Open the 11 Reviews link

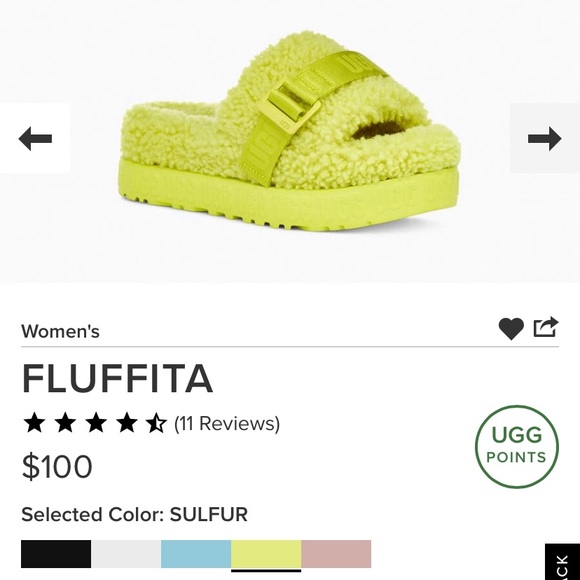227,424
